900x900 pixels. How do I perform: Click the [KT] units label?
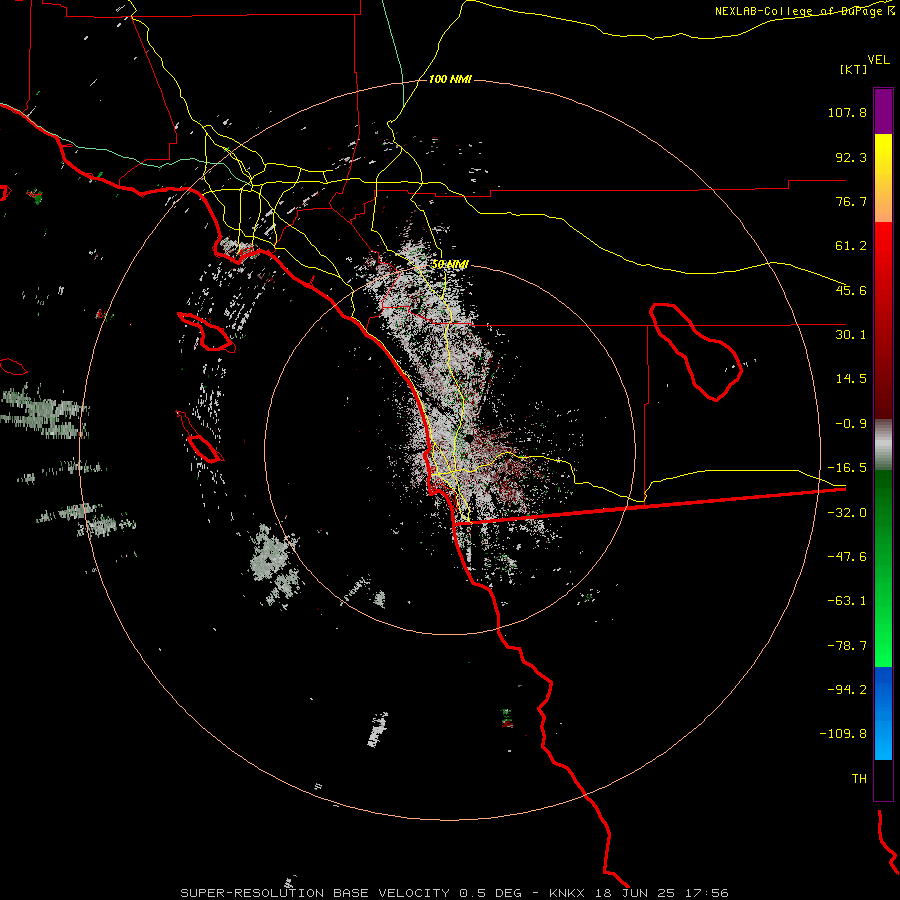click(x=854, y=69)
